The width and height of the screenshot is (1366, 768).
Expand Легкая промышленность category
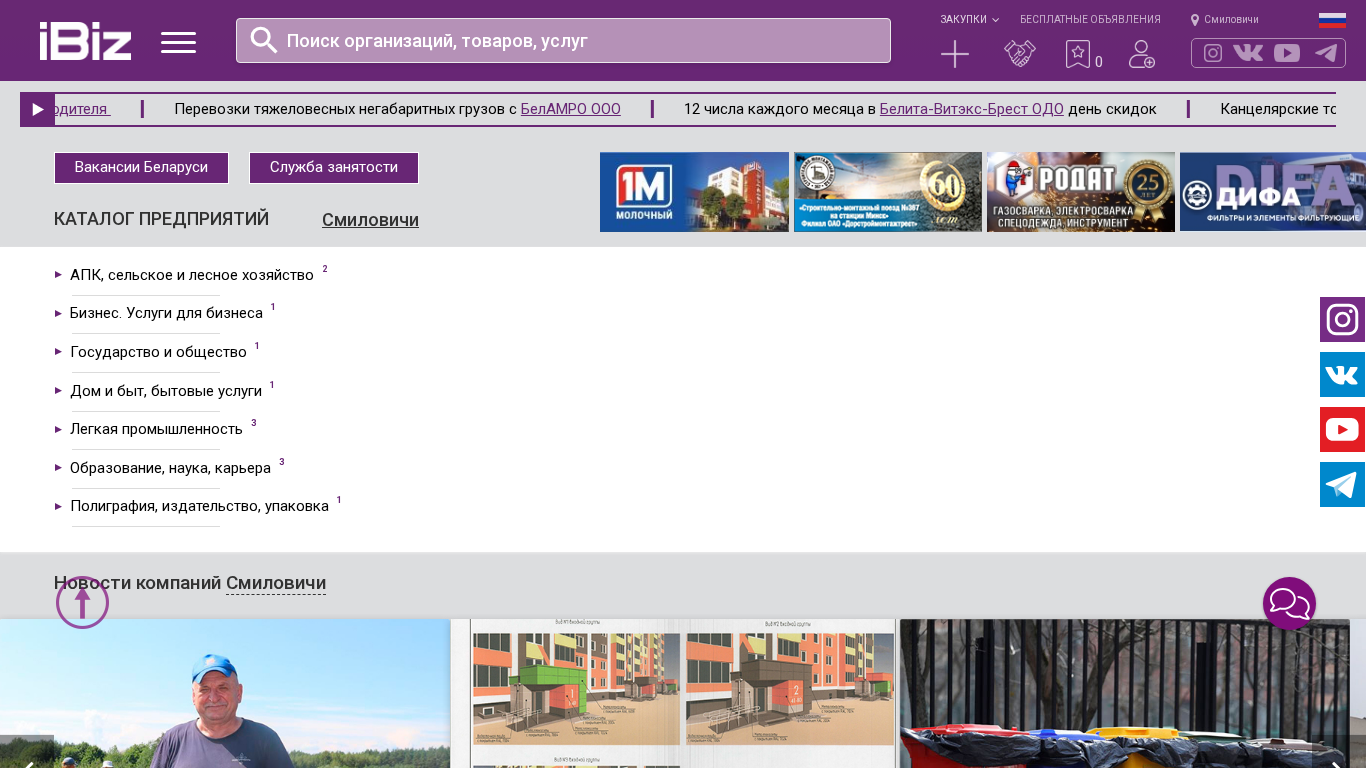click(156, 429)
